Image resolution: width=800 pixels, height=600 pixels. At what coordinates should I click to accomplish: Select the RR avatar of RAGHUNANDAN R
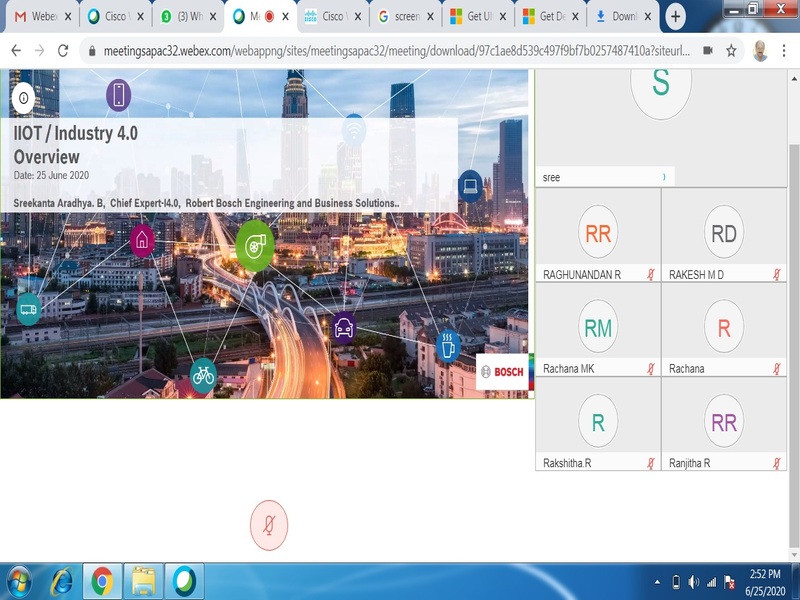(598, 234)
